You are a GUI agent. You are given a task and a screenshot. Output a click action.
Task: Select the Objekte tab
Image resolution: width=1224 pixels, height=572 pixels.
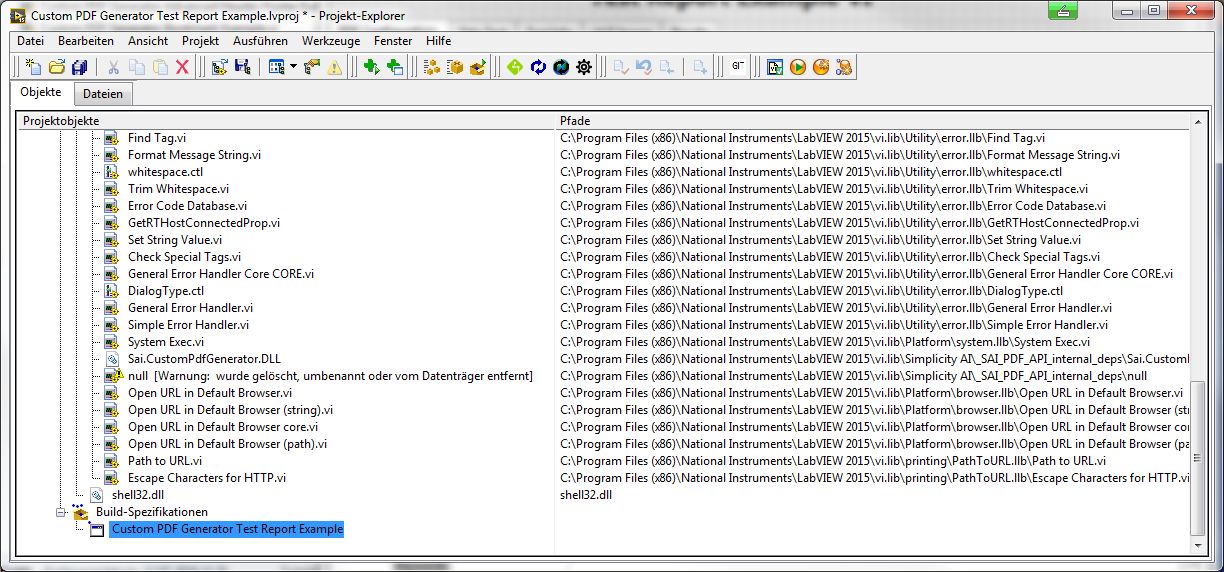[x=41, y=92]
